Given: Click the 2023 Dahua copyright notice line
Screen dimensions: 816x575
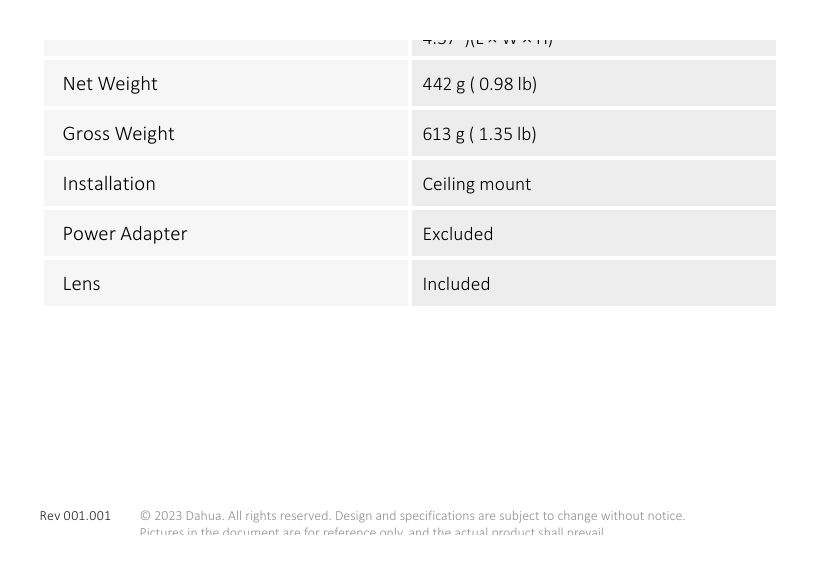Looking at the screenshot, I should [412, 516].
